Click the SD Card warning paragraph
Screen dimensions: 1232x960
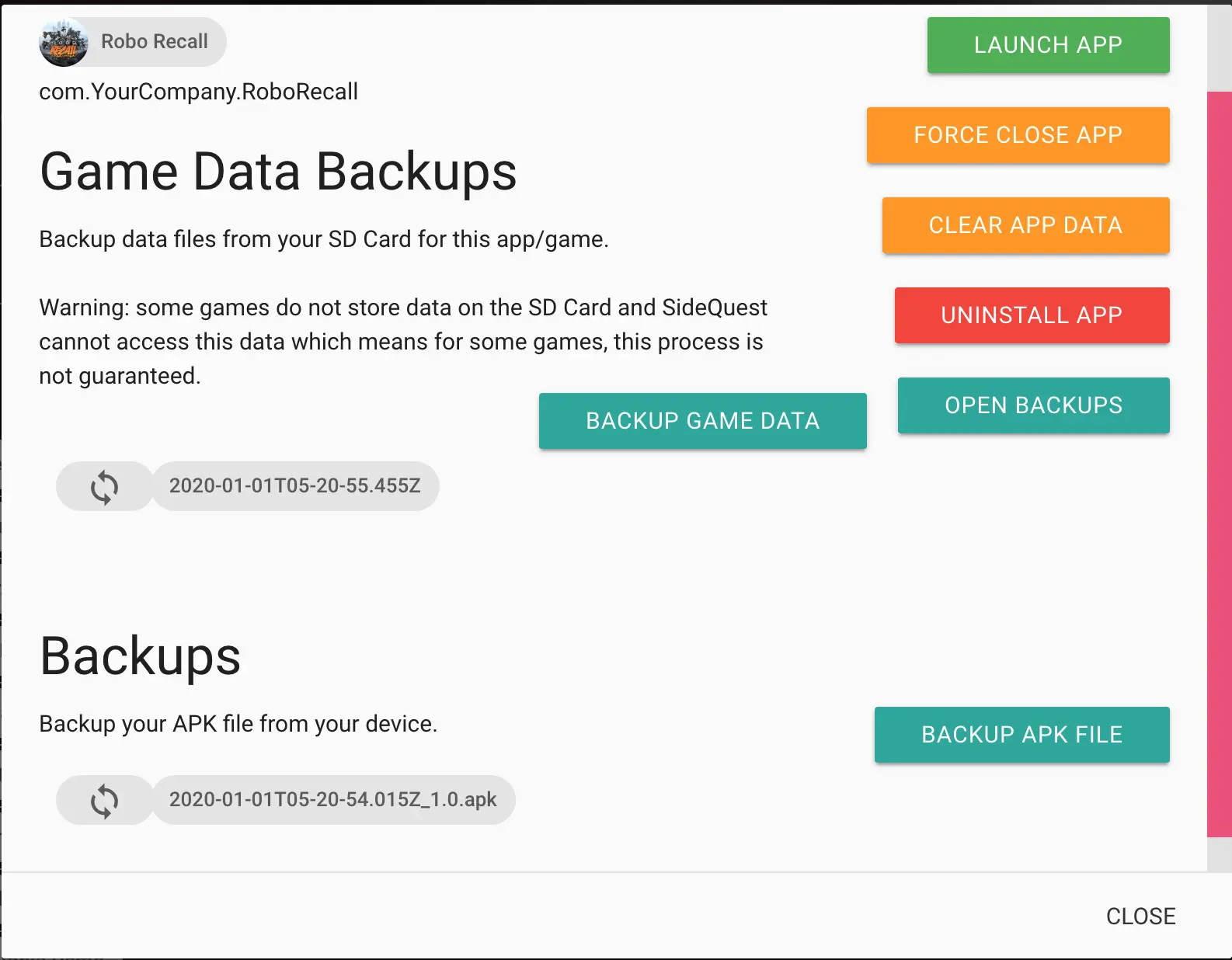point(403,342)
